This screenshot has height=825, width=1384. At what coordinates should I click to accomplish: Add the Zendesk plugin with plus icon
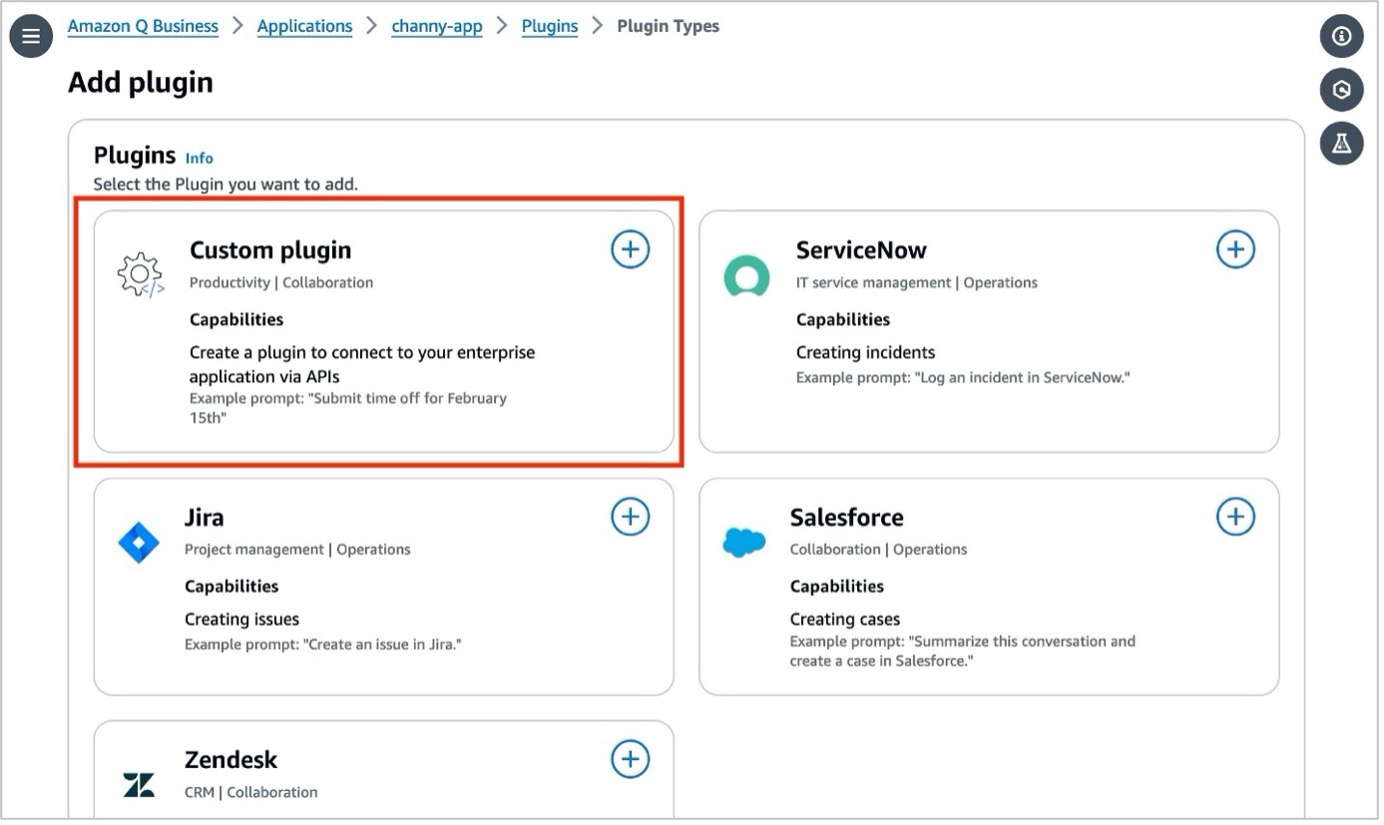pyautogui.click(x=630, y=758)
